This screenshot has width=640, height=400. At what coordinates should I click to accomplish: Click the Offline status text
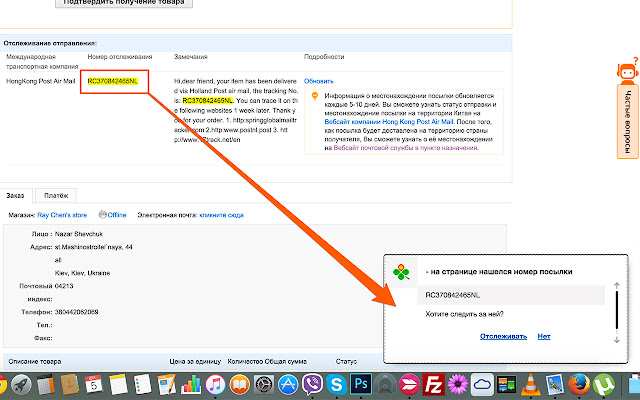click(x=117, y=215)
